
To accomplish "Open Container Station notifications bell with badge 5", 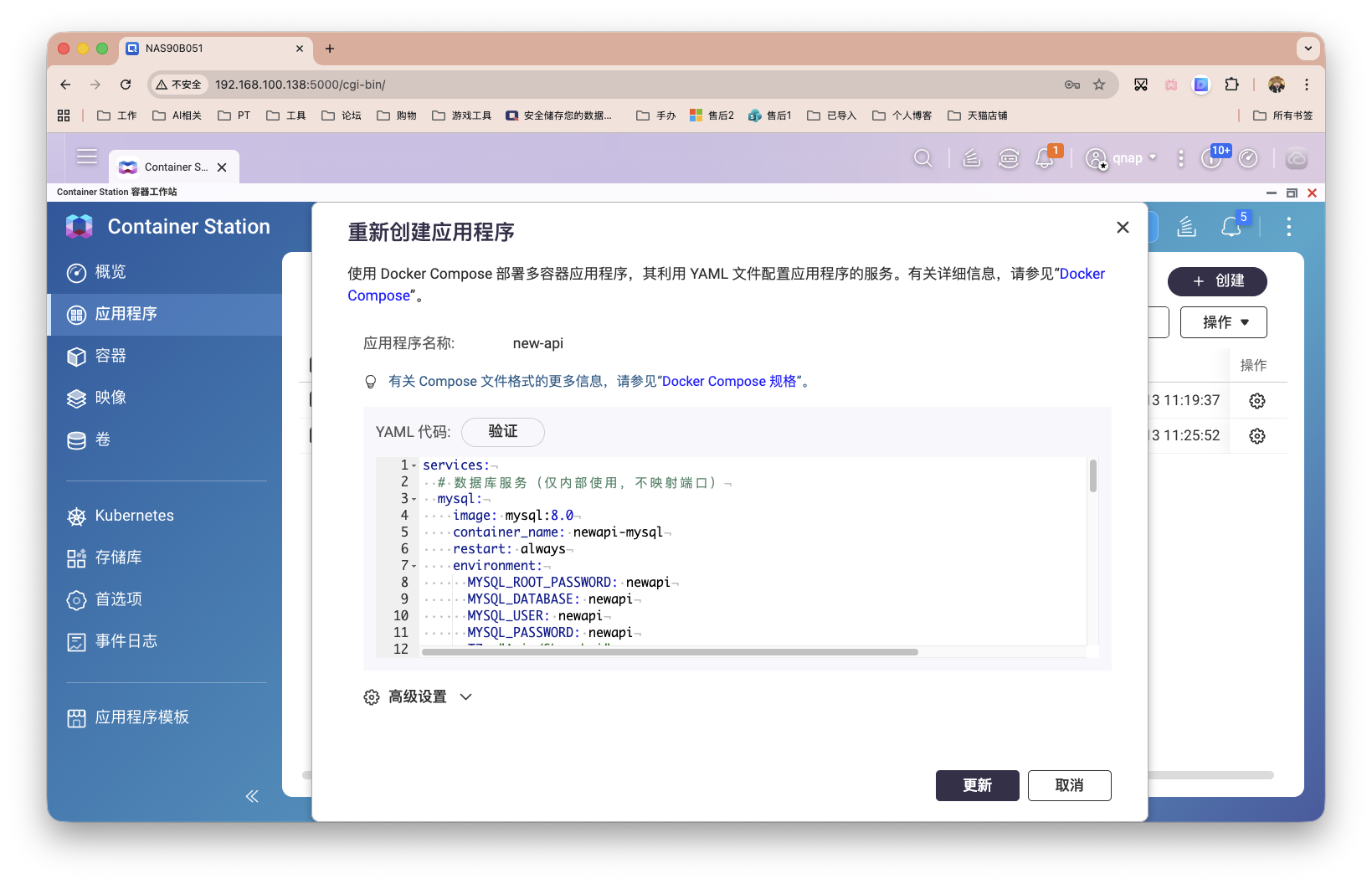I will click(1231, 226).
